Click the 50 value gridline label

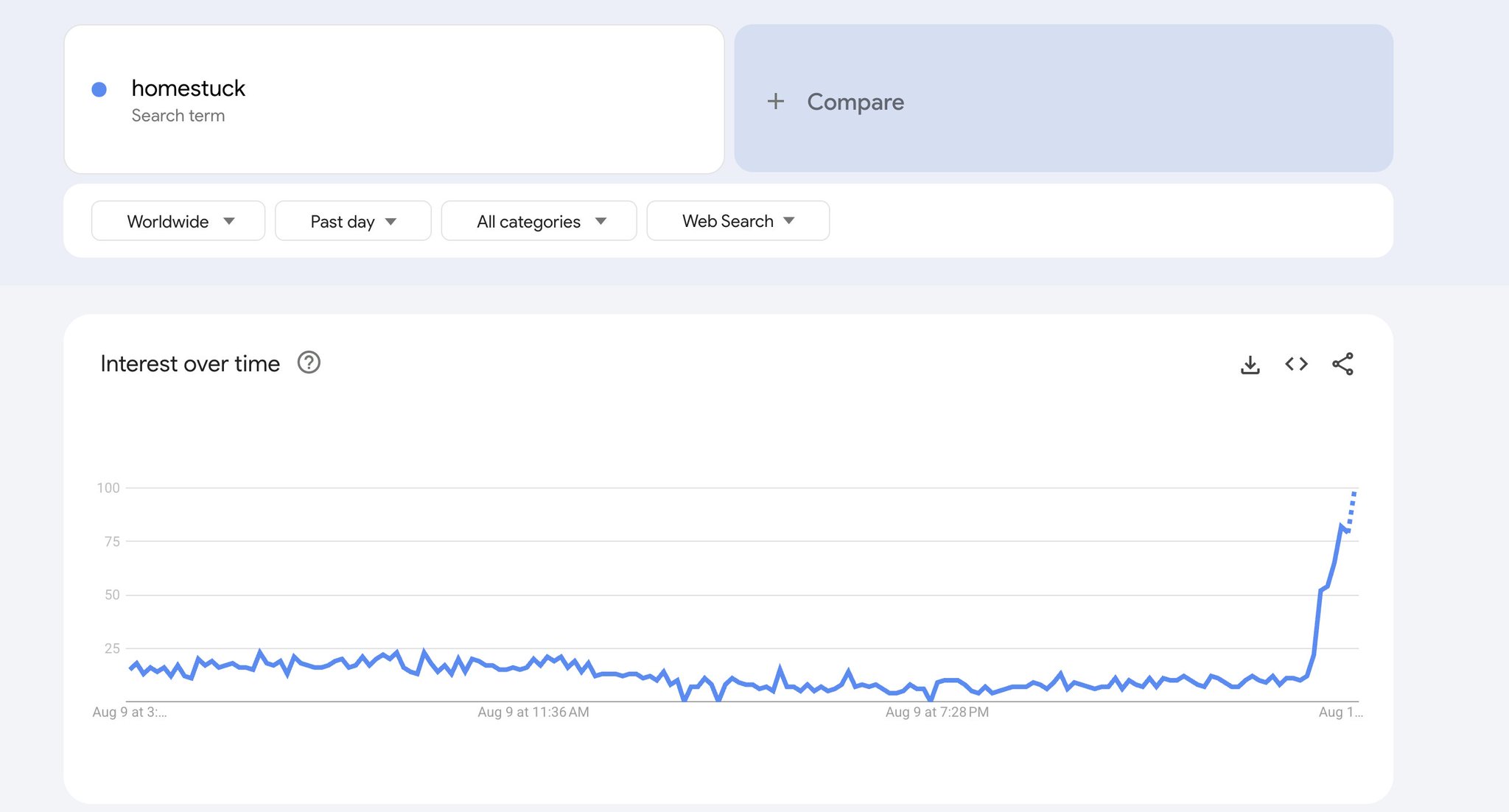[x=112, y=595]
